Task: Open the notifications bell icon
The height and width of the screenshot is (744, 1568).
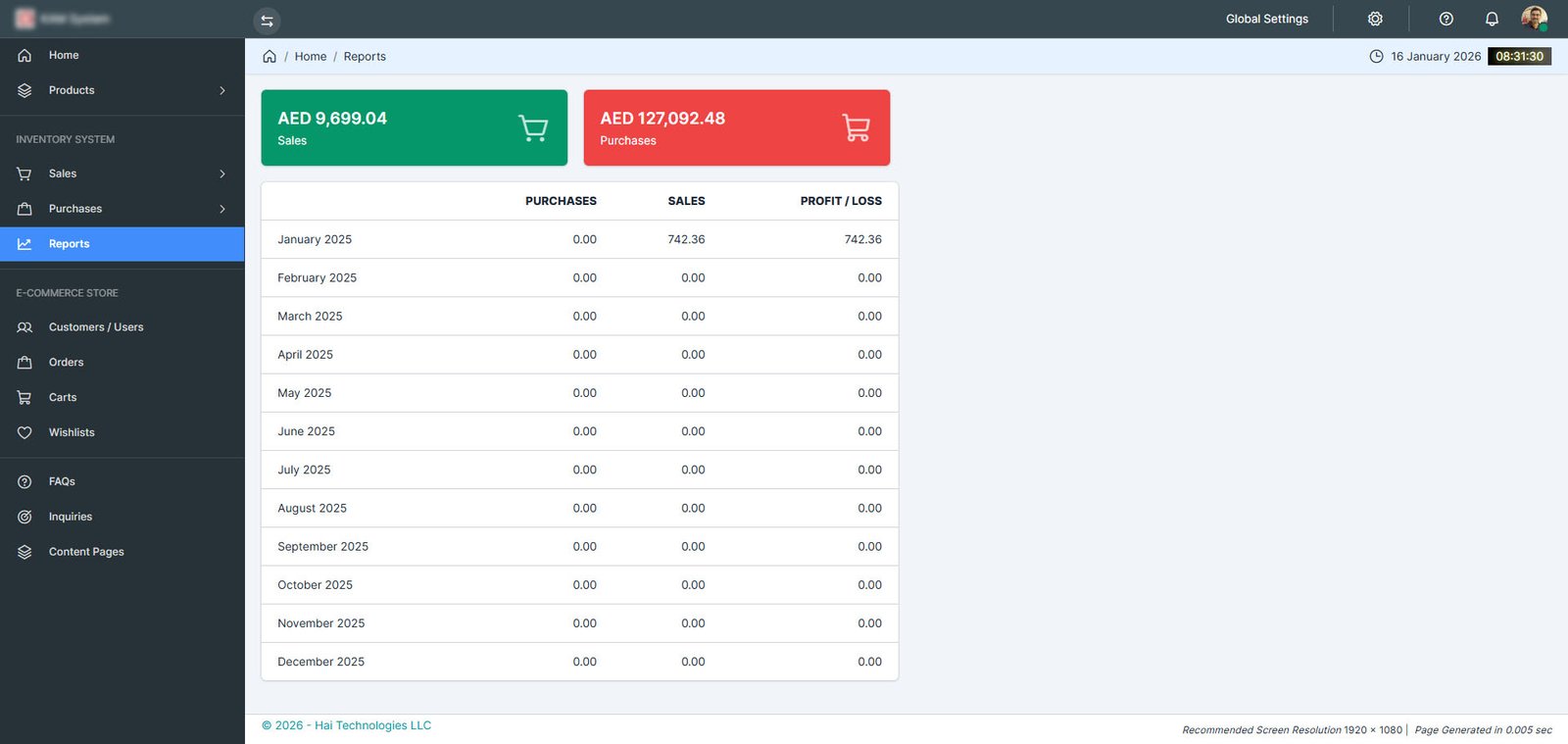Action: [x=1492, y=19]
